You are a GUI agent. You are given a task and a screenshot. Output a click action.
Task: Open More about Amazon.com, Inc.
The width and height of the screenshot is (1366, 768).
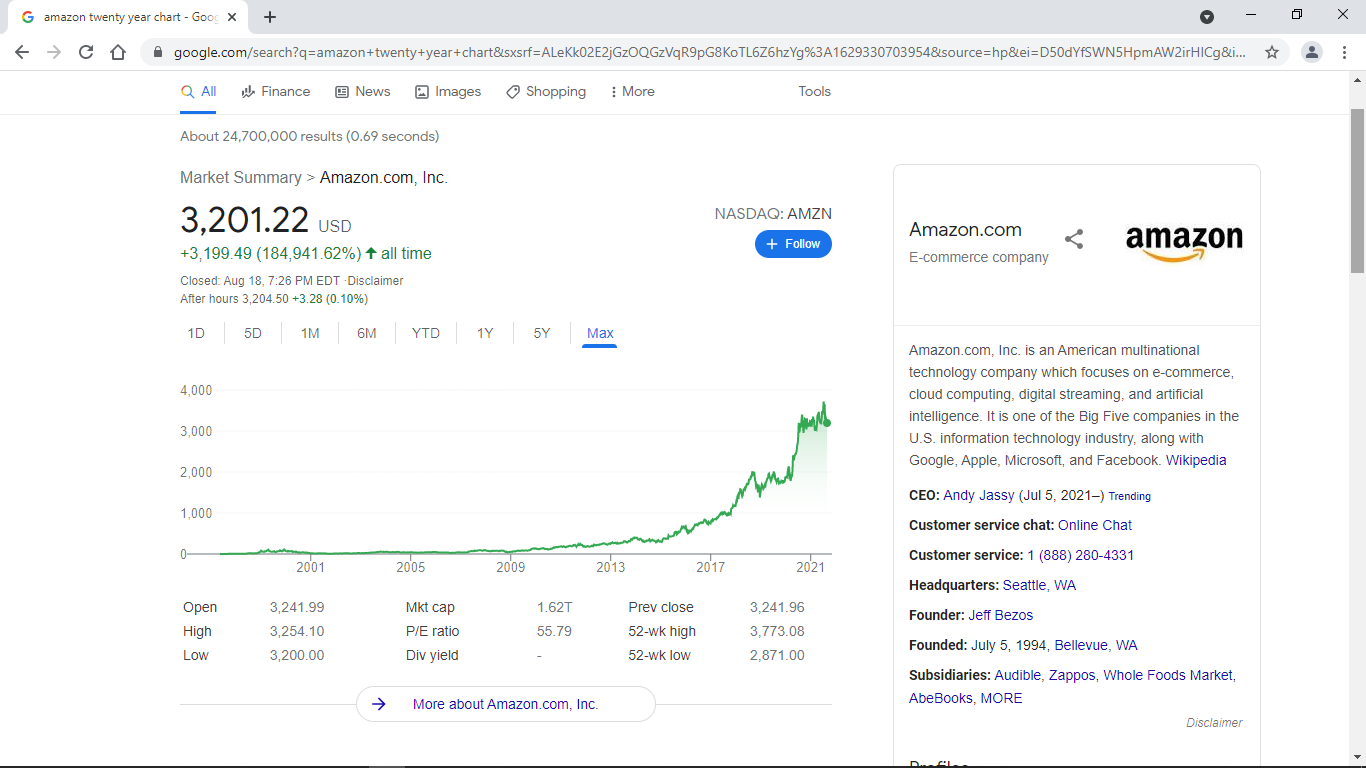506,704
